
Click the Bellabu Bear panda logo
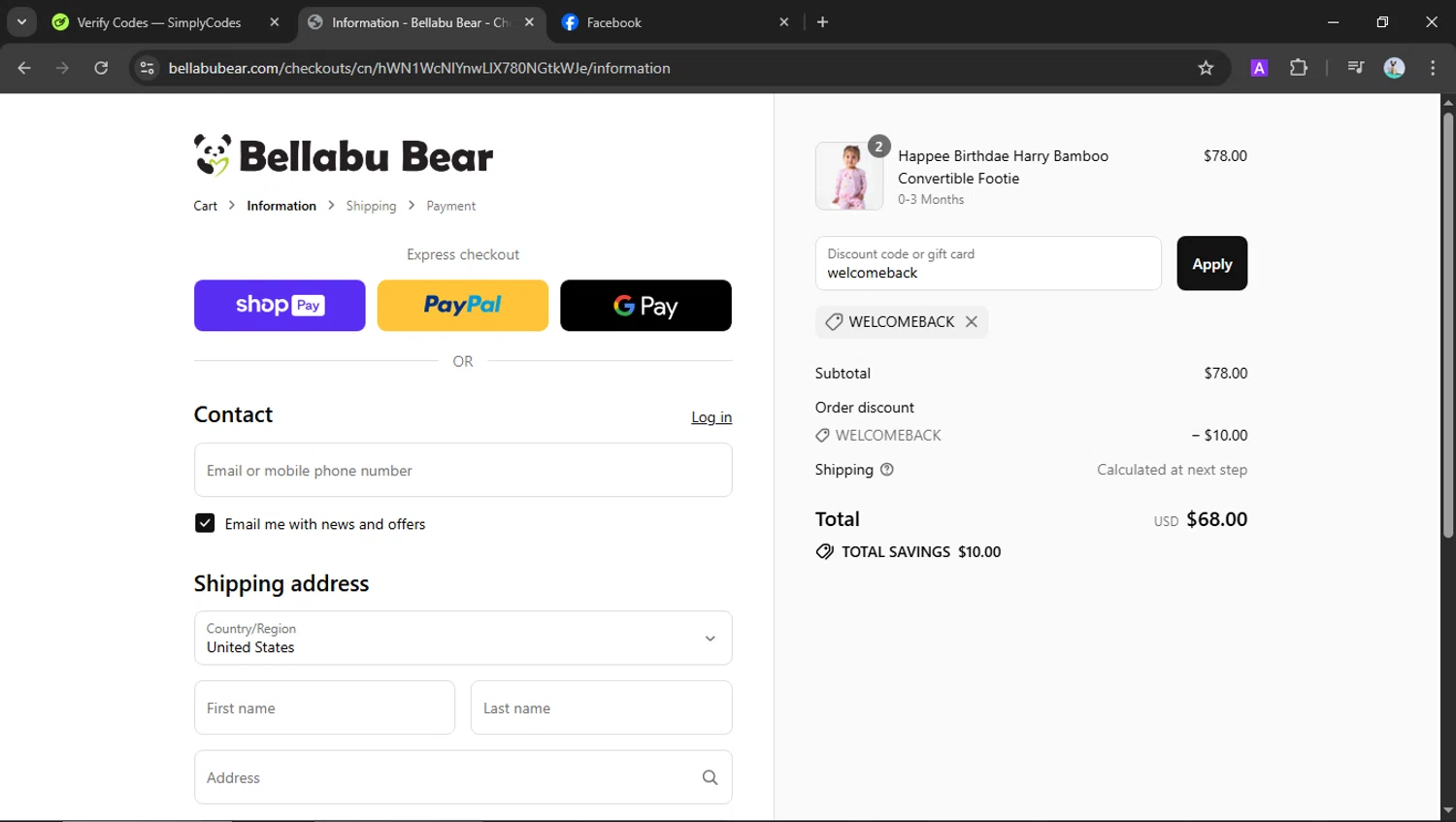(343, 155)
